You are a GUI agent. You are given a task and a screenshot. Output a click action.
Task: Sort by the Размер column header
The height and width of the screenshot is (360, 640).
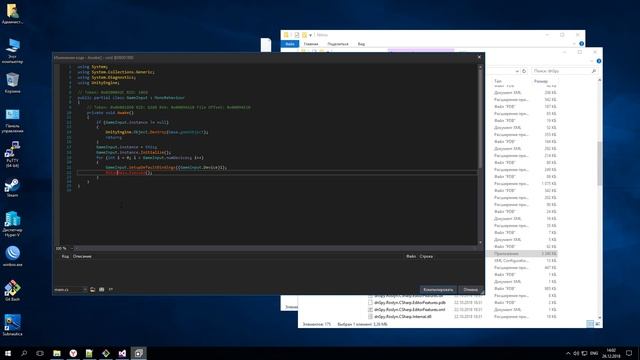(x=541, y=81)
